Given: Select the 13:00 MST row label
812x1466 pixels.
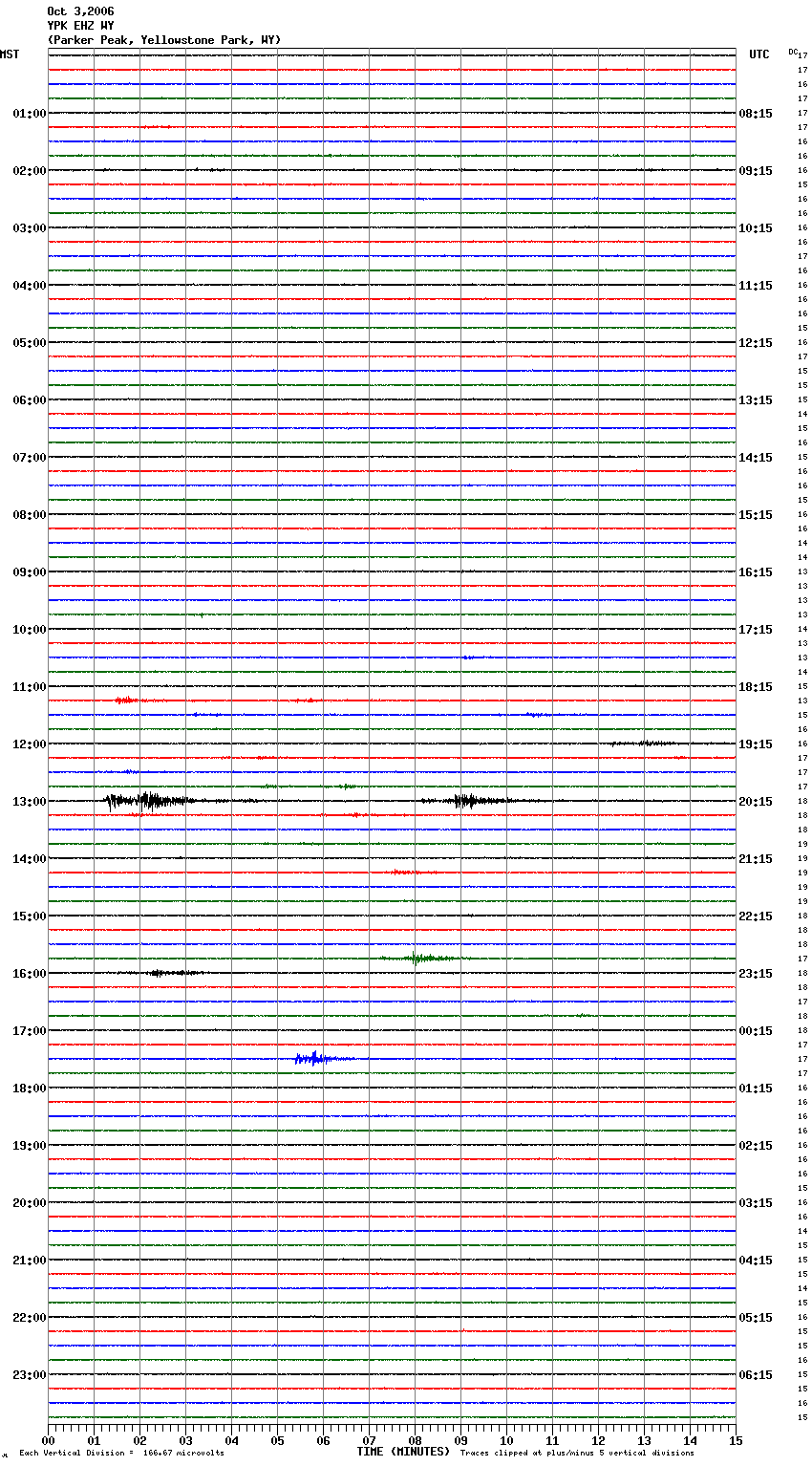Looking at the screenshot, I should [x=30, y=802].
